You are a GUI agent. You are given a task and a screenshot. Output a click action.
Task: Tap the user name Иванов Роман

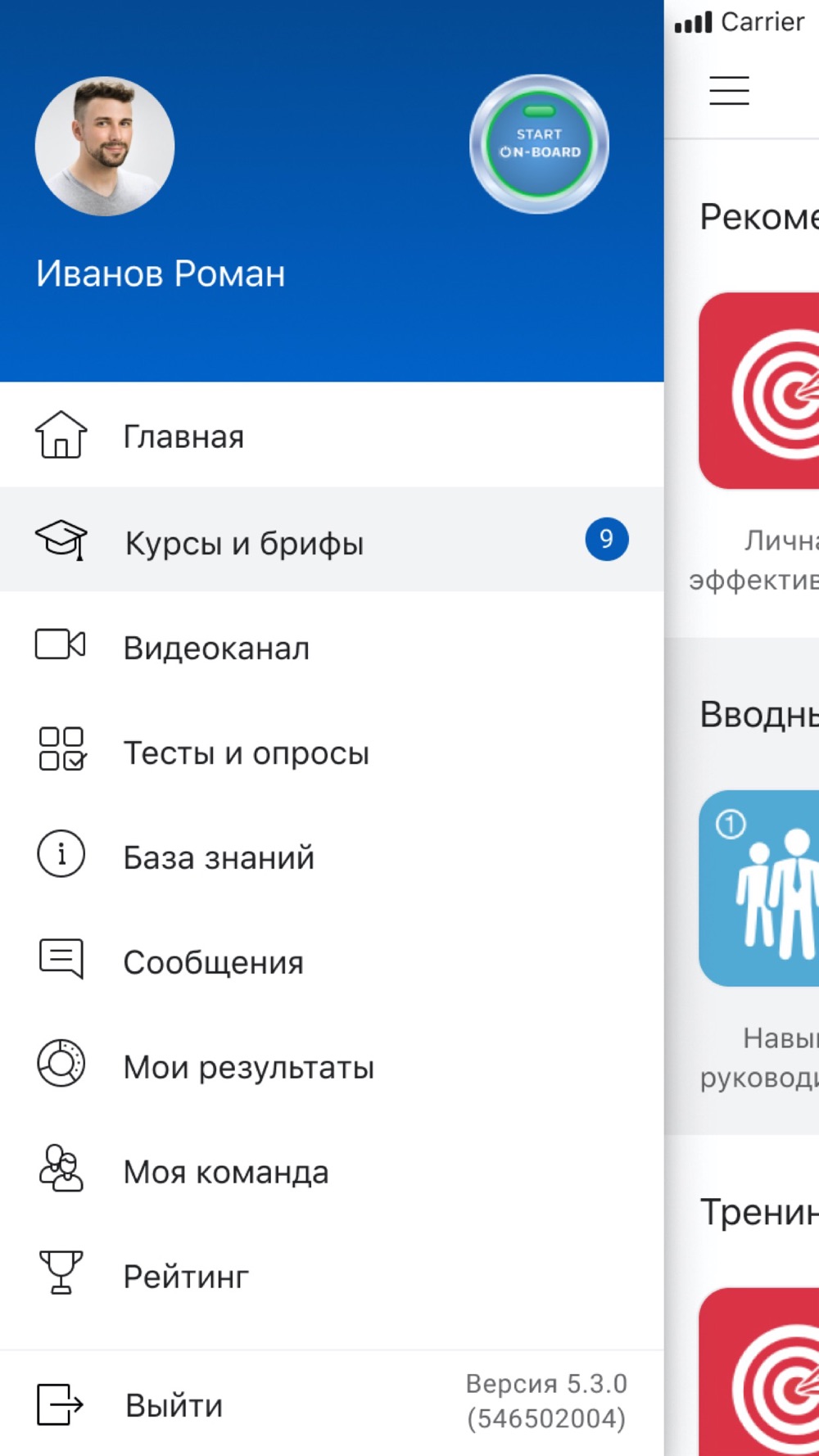tap(161, 274)
